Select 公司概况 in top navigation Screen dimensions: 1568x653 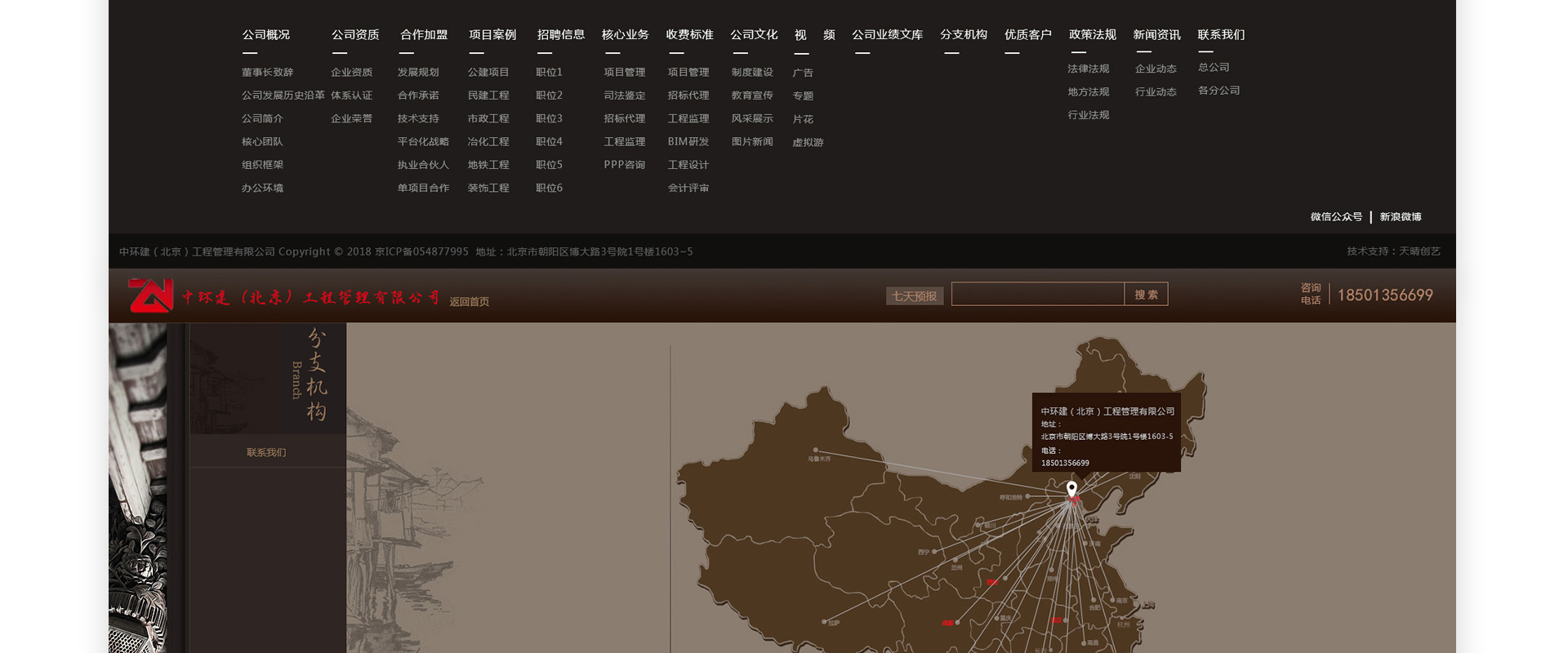pos(265,35)
